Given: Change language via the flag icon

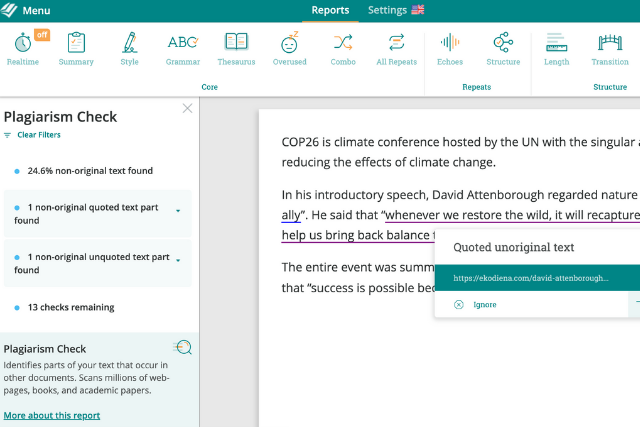Looking at the screenshot, I should coord(418,9).
